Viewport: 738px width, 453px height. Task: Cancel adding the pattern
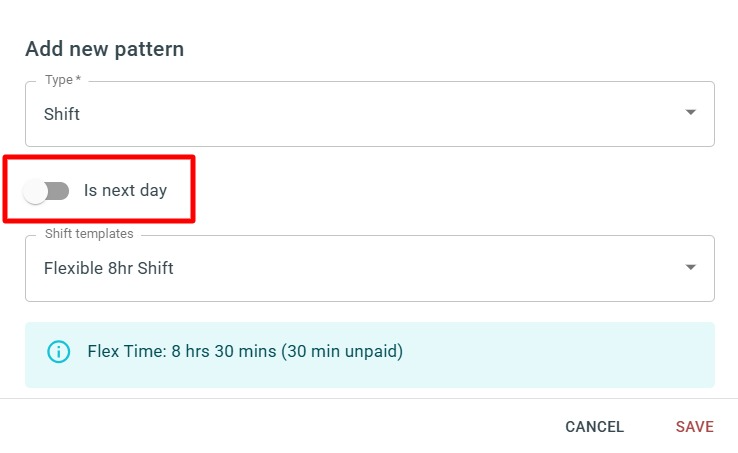(594, 427)
